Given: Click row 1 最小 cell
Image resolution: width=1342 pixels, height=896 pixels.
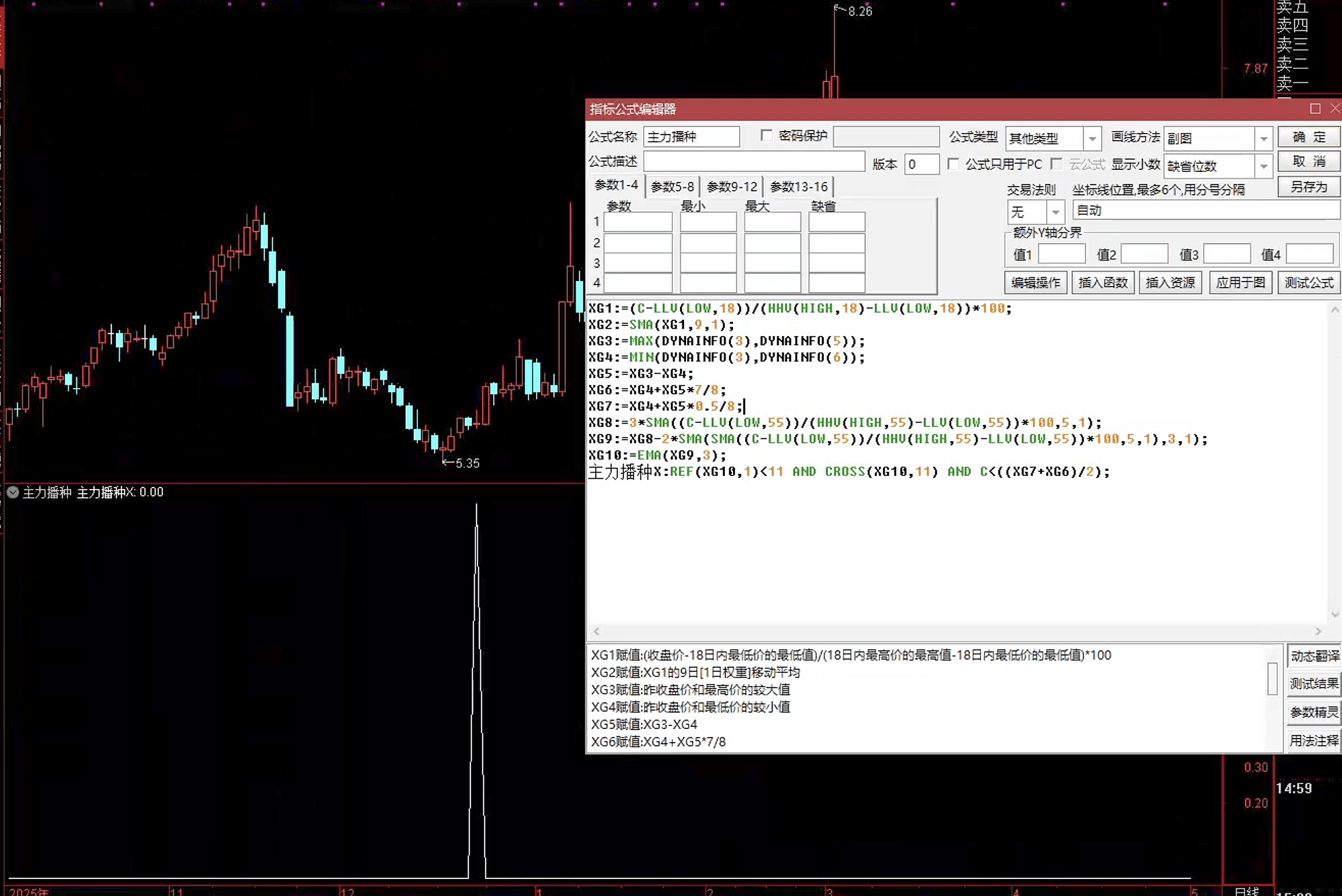Looking at the screenshot, I should [709, 222].
